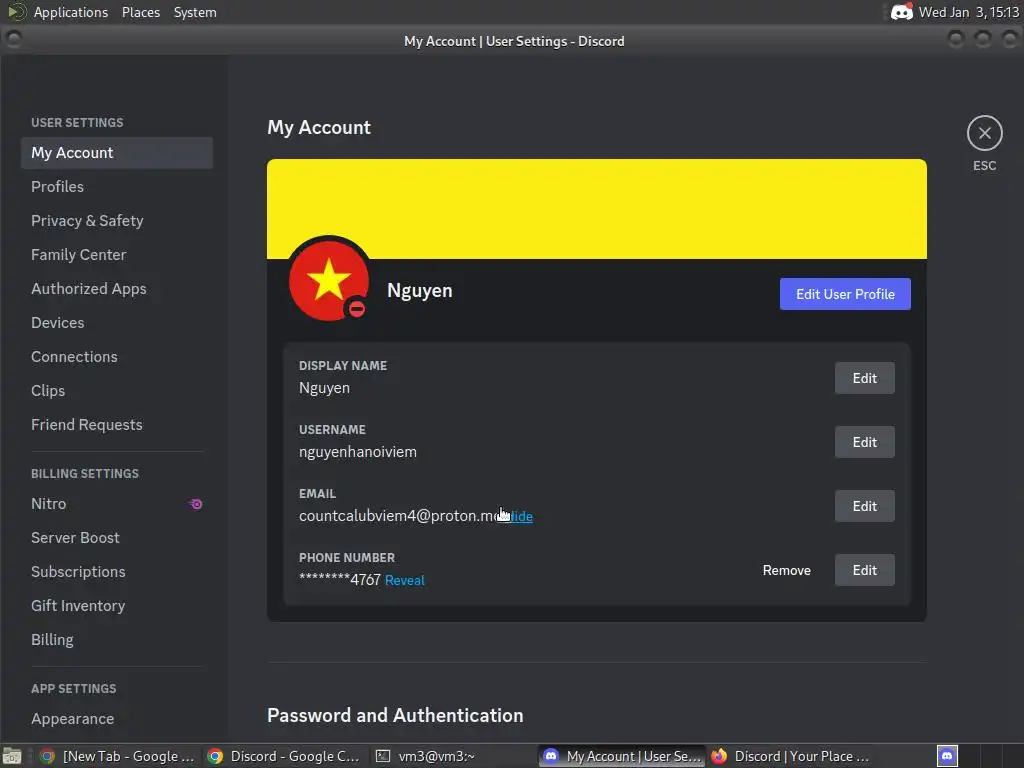Remove the phone number

786,570
